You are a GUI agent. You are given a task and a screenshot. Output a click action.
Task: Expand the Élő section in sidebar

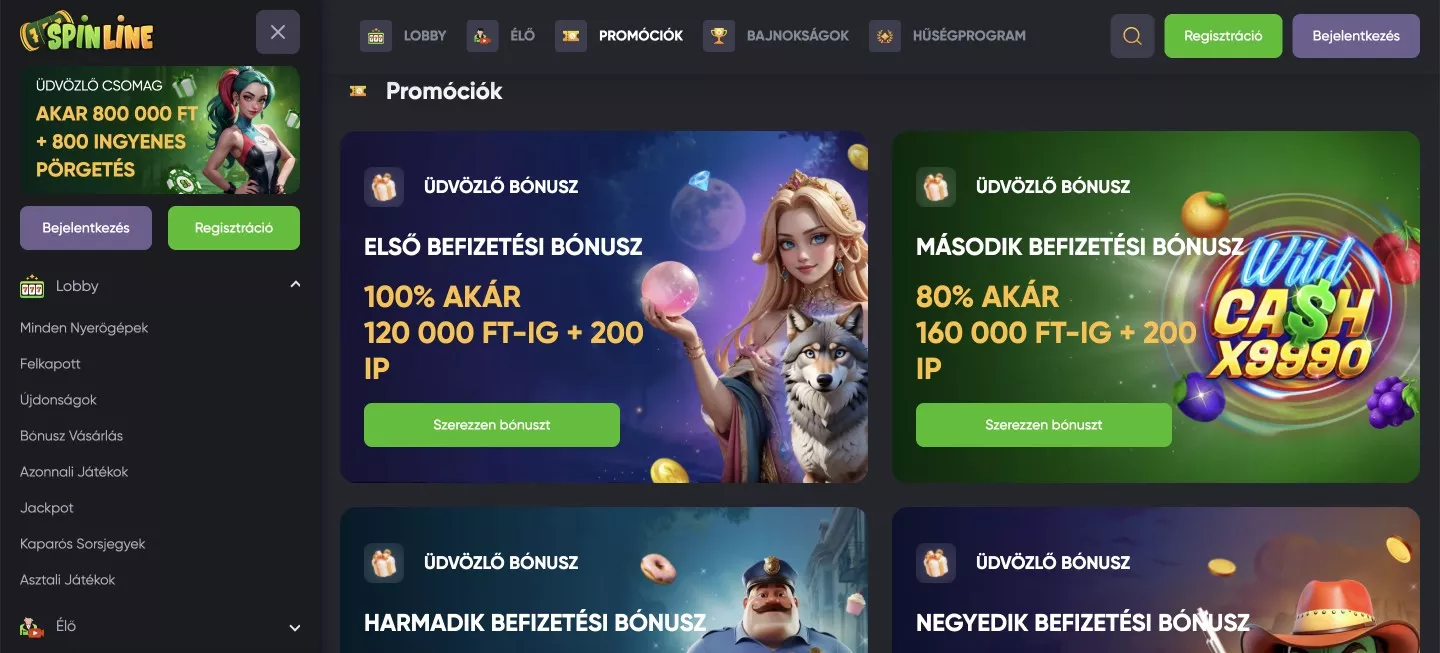click(295, 628)
